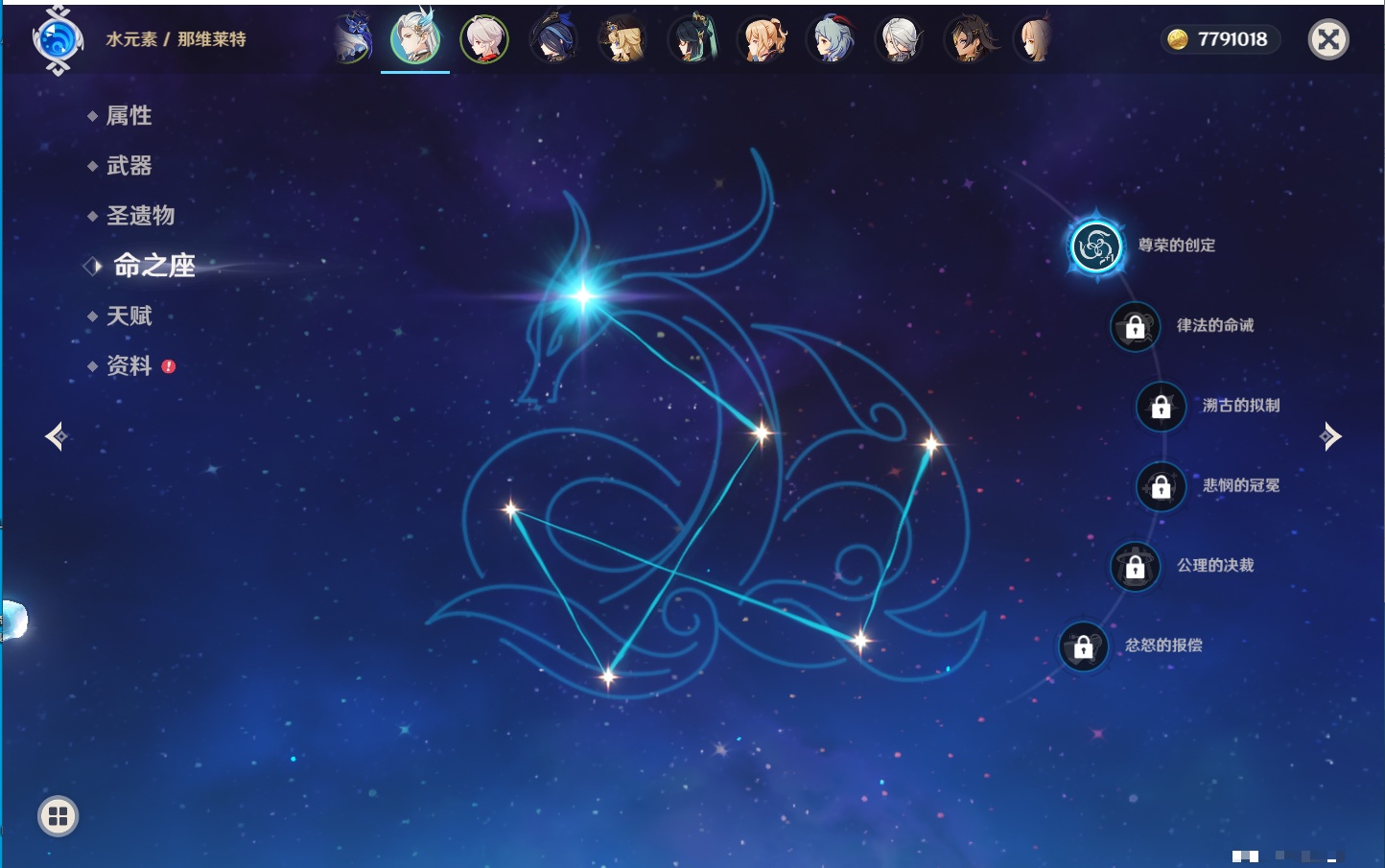Go to previous character with left arrow

(x=56, y=436)
